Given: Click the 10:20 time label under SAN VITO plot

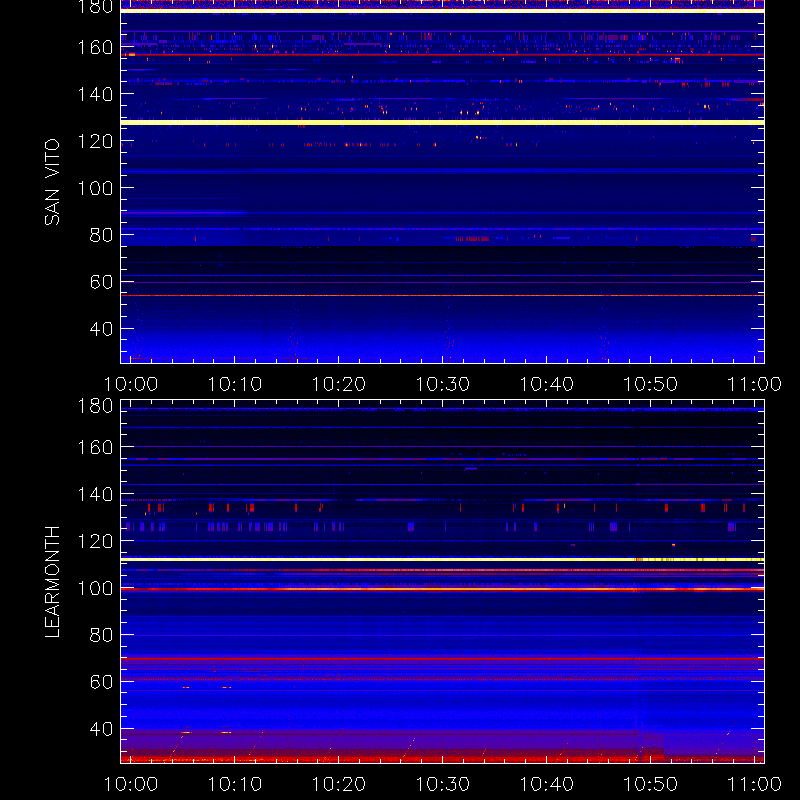Looking at the screenshot, I should pos(339,384).
